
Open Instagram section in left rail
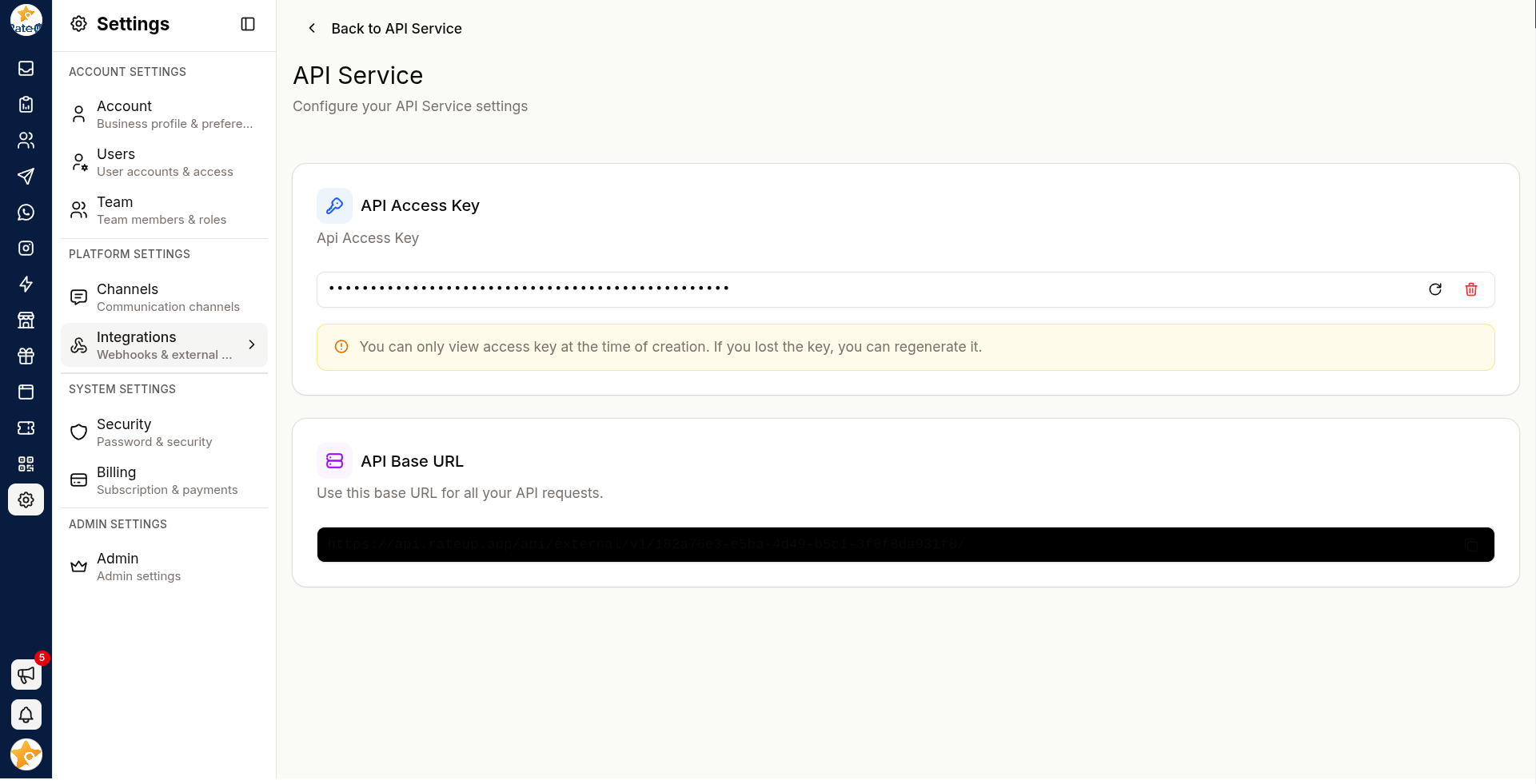26,249
